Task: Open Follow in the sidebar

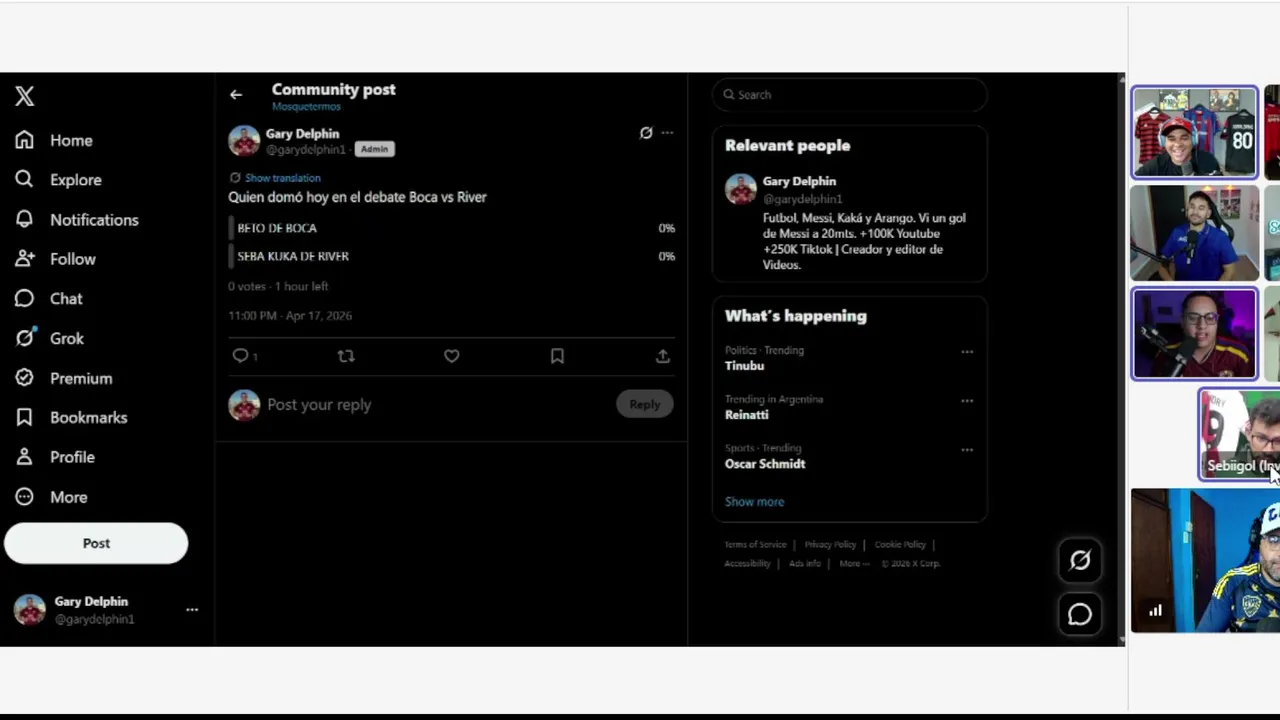Action: (x=56, y=259)
